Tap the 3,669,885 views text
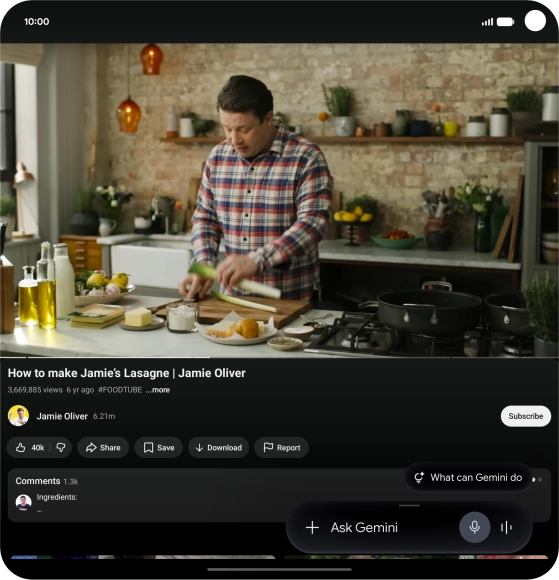559x580 pixels. [35, 390]
